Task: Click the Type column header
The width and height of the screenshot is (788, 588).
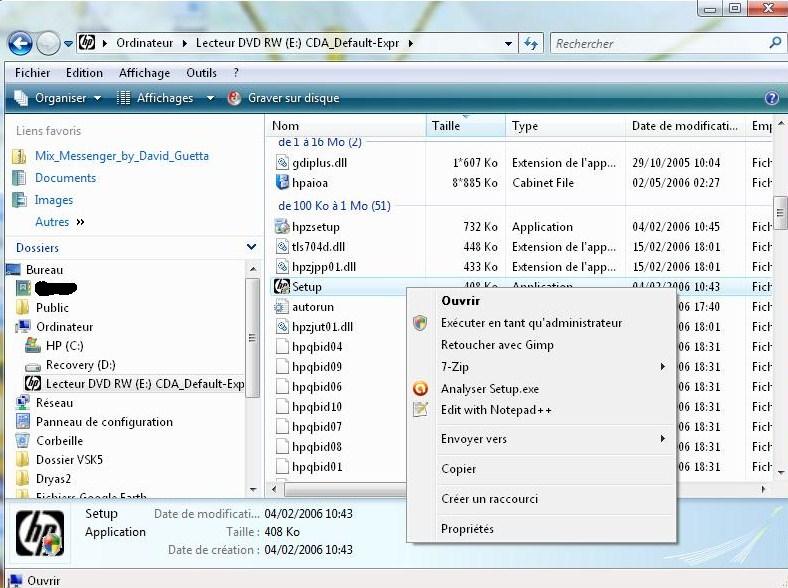Action: [x=565, y=126]
